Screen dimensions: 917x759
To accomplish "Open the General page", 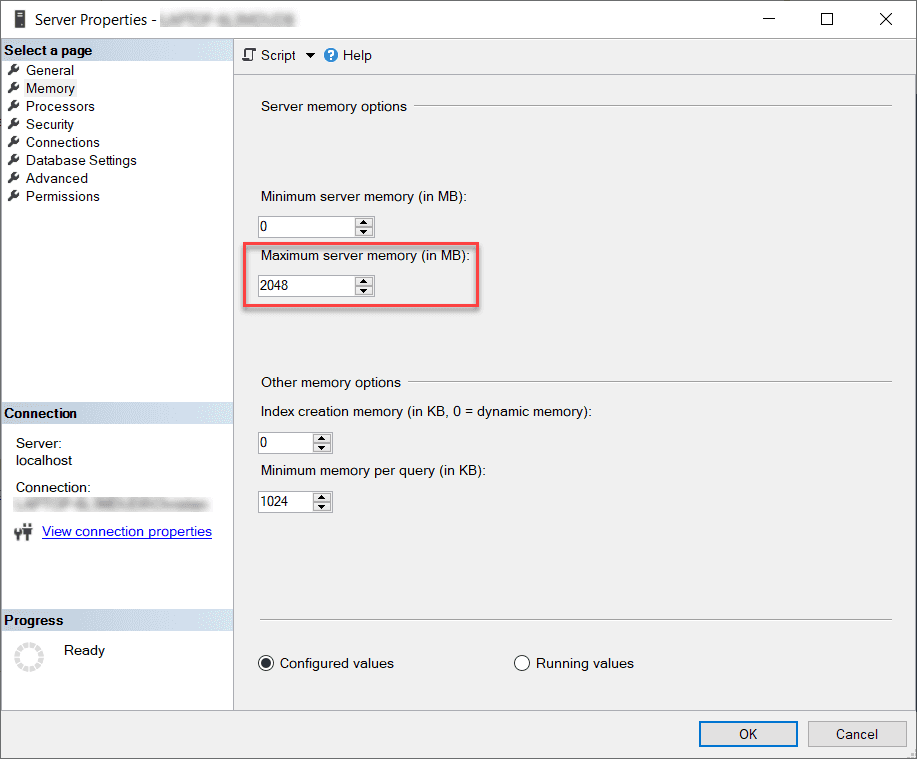I will pyautogui.click(x=49, y=70).
